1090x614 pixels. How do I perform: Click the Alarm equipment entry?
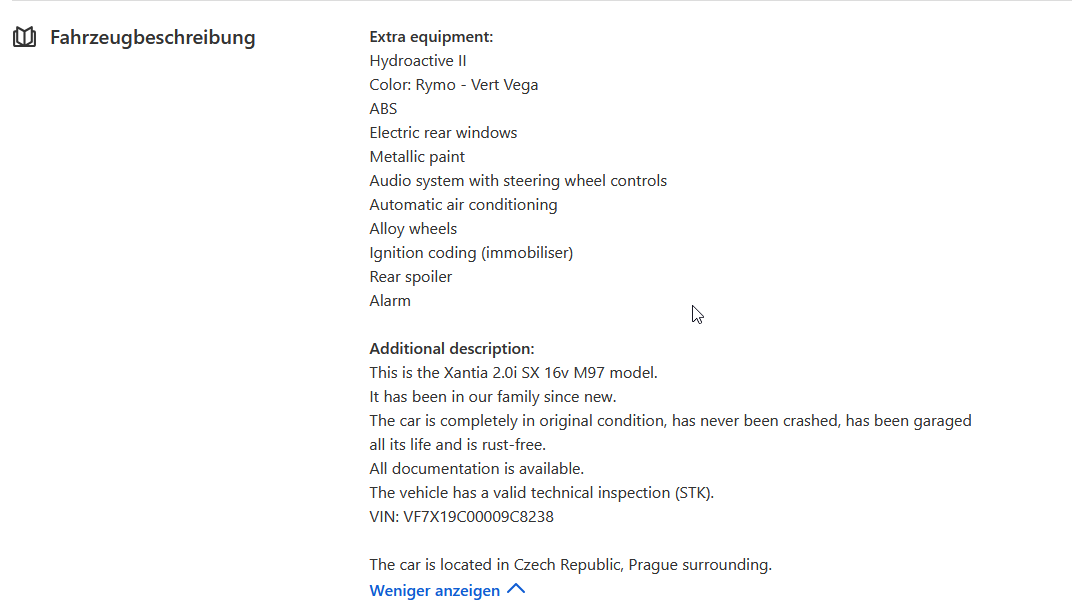click(390, 300)
